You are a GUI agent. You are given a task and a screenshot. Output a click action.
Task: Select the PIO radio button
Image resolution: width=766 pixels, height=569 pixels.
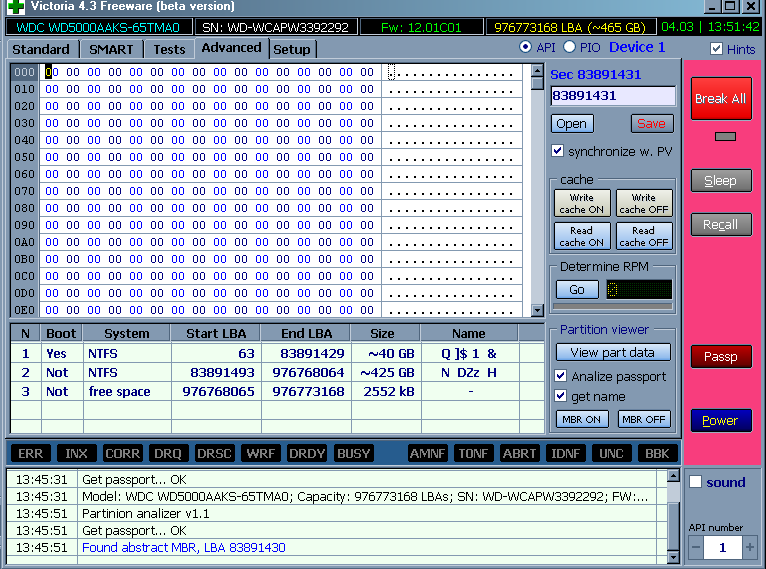(x=569, y=47)
